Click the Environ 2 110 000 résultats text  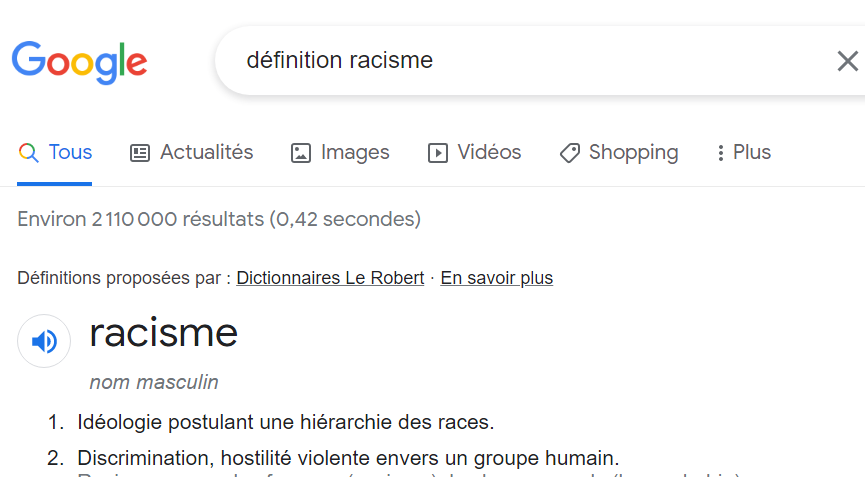point(219,219)
